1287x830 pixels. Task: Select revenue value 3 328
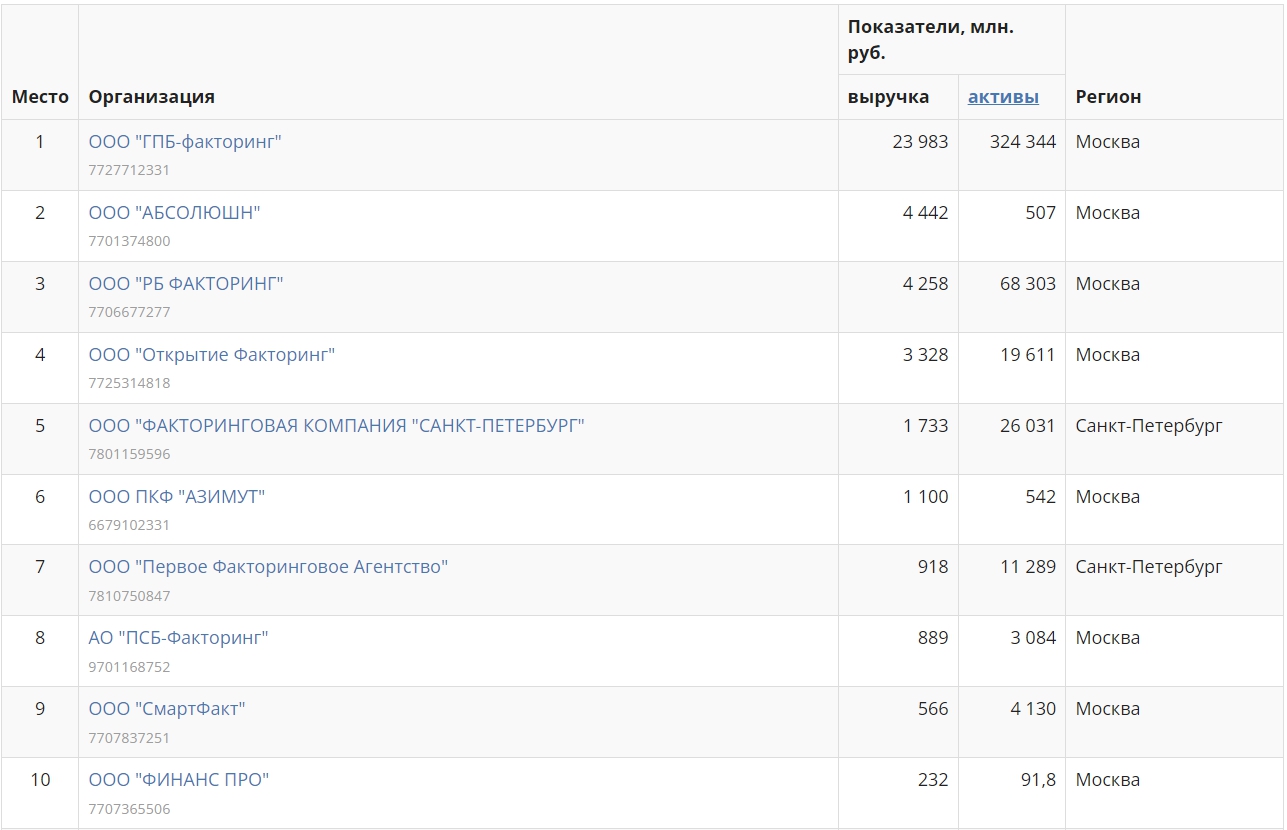pos(925,355)
